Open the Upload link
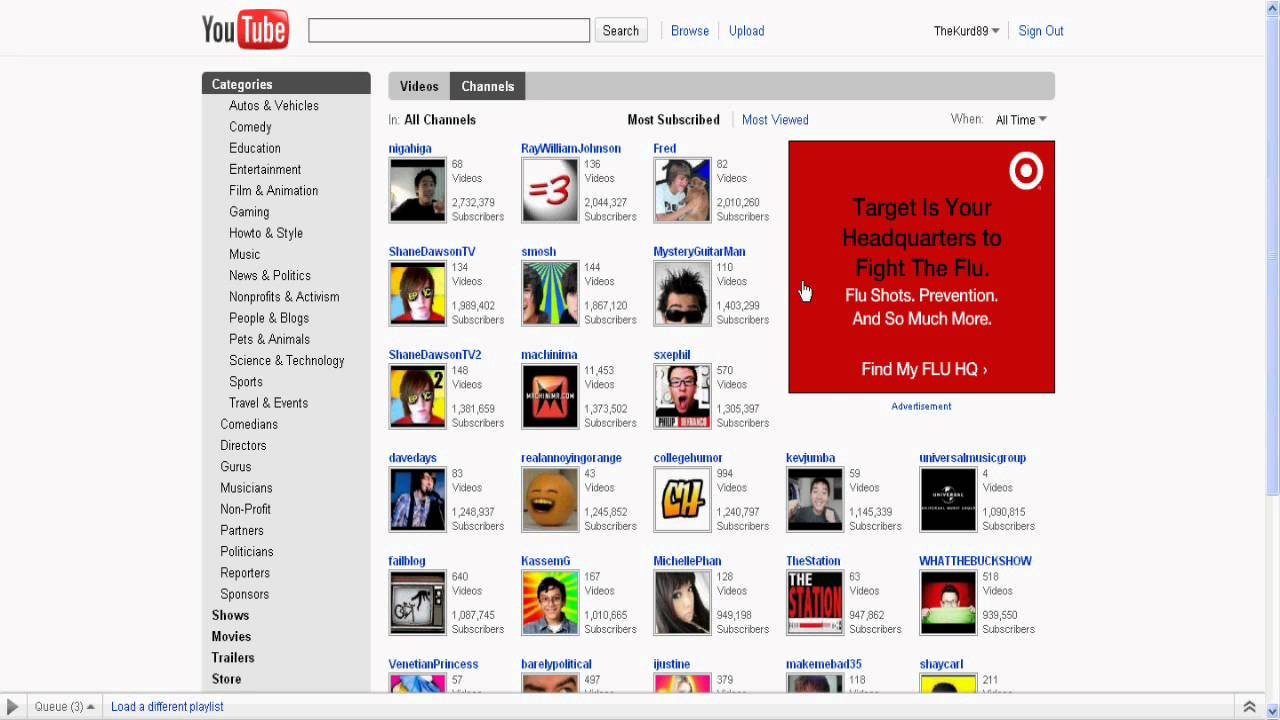Image resolution: width=1280 pixels, height=720 pixels. pos(746,31)
